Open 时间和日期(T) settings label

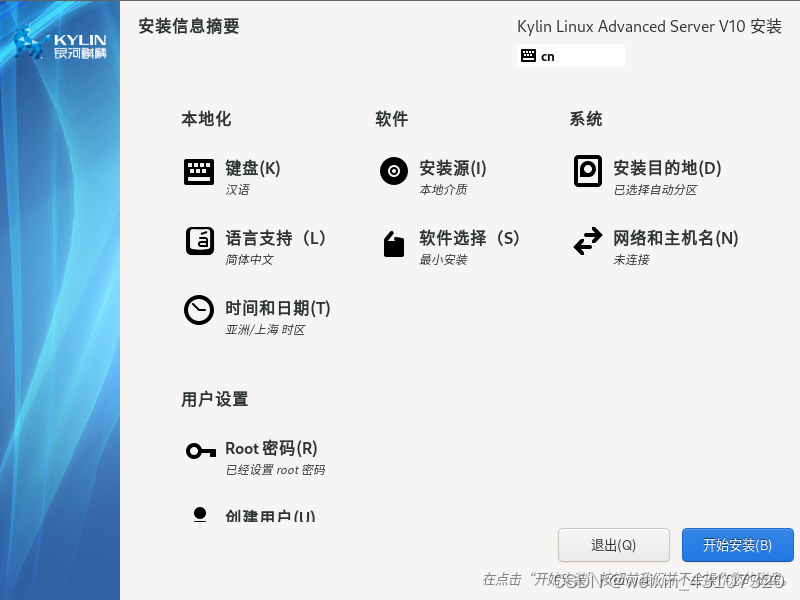pyautogui.click(x=278, y=308)
